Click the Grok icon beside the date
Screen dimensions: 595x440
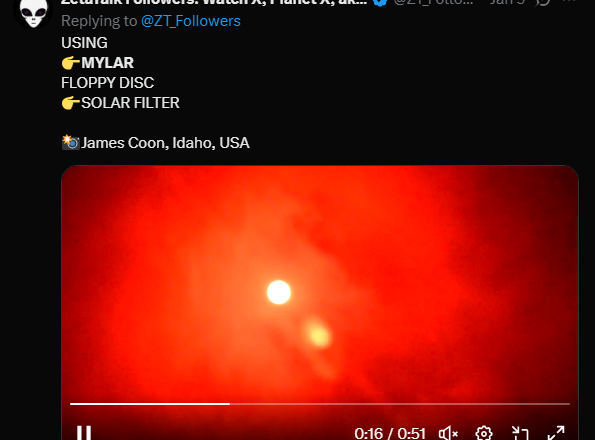coord(543,2)
